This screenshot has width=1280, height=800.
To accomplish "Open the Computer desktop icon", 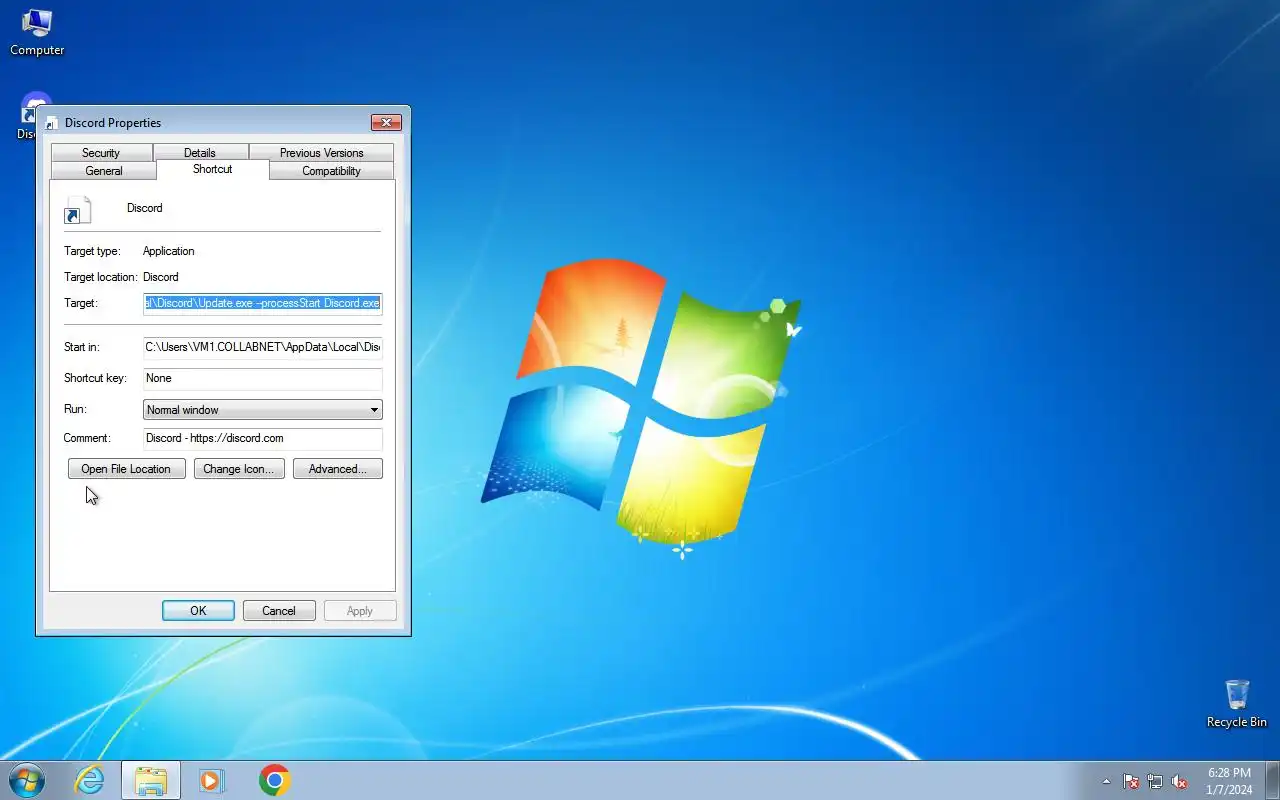I will [37, 32].
